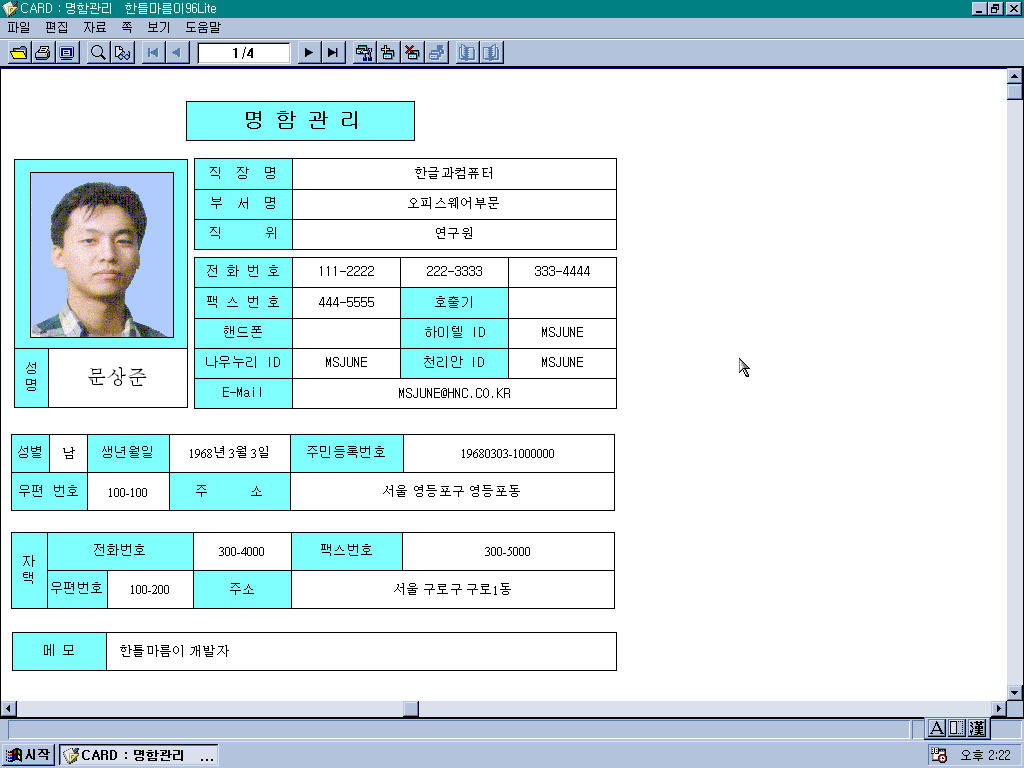Click the magnifying glass search icon
Image resolution: width=1024 pixels, height=768 pixels.
[x=98, y=53]
